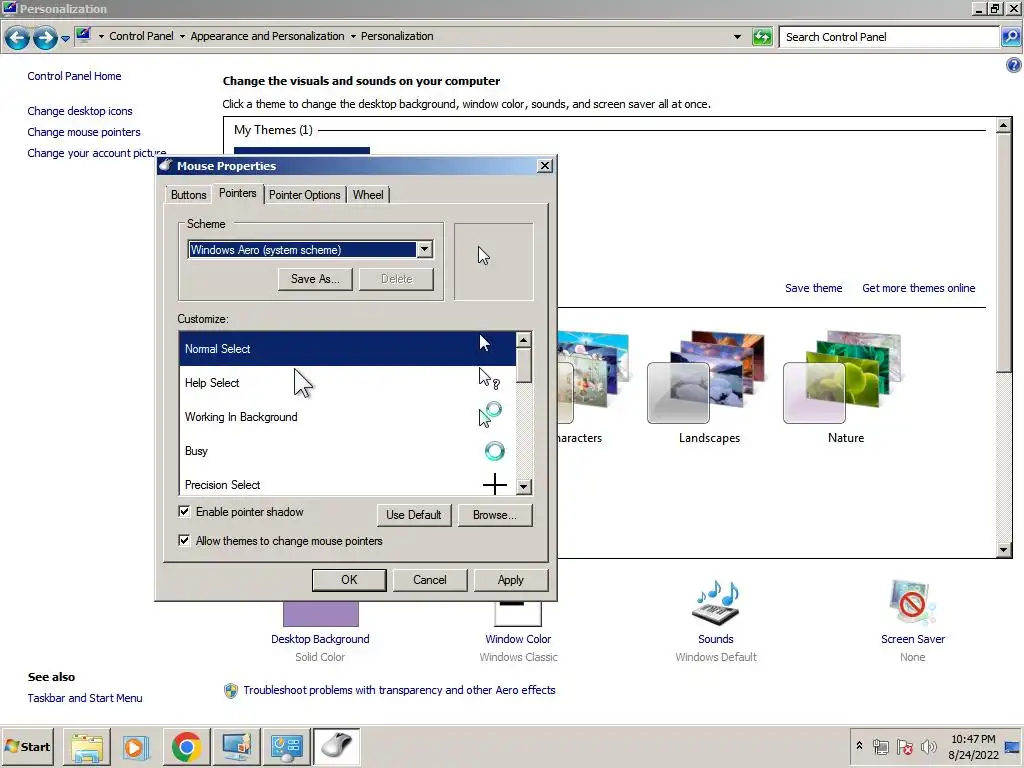Confirm with the OK button

[349, 580]
